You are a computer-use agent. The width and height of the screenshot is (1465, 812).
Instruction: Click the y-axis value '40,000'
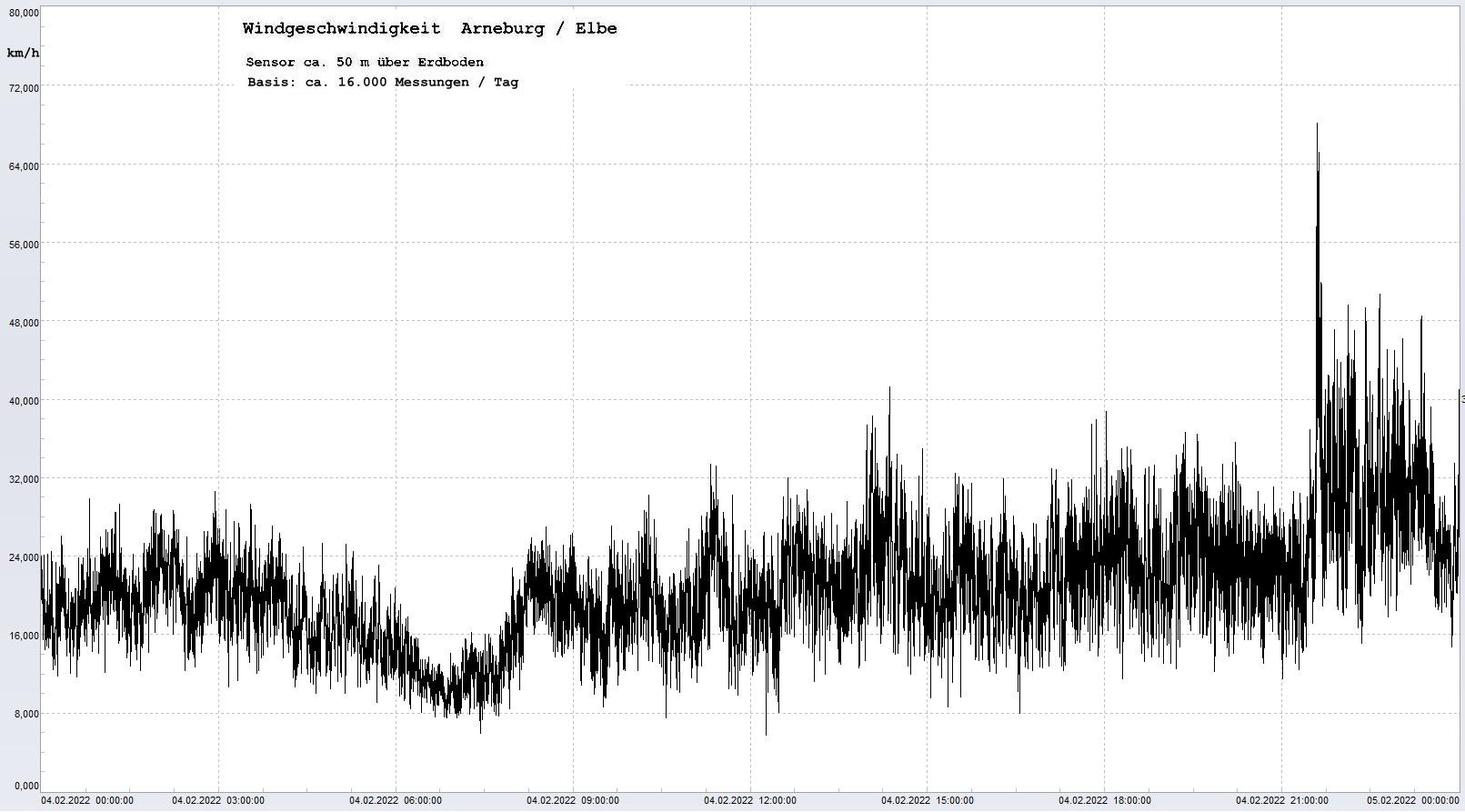tap(24, 400)
